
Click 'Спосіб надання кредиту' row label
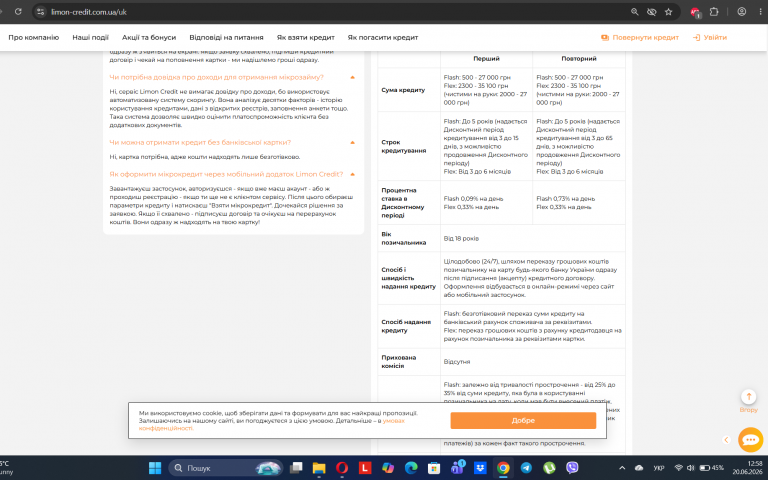[406, 326]
